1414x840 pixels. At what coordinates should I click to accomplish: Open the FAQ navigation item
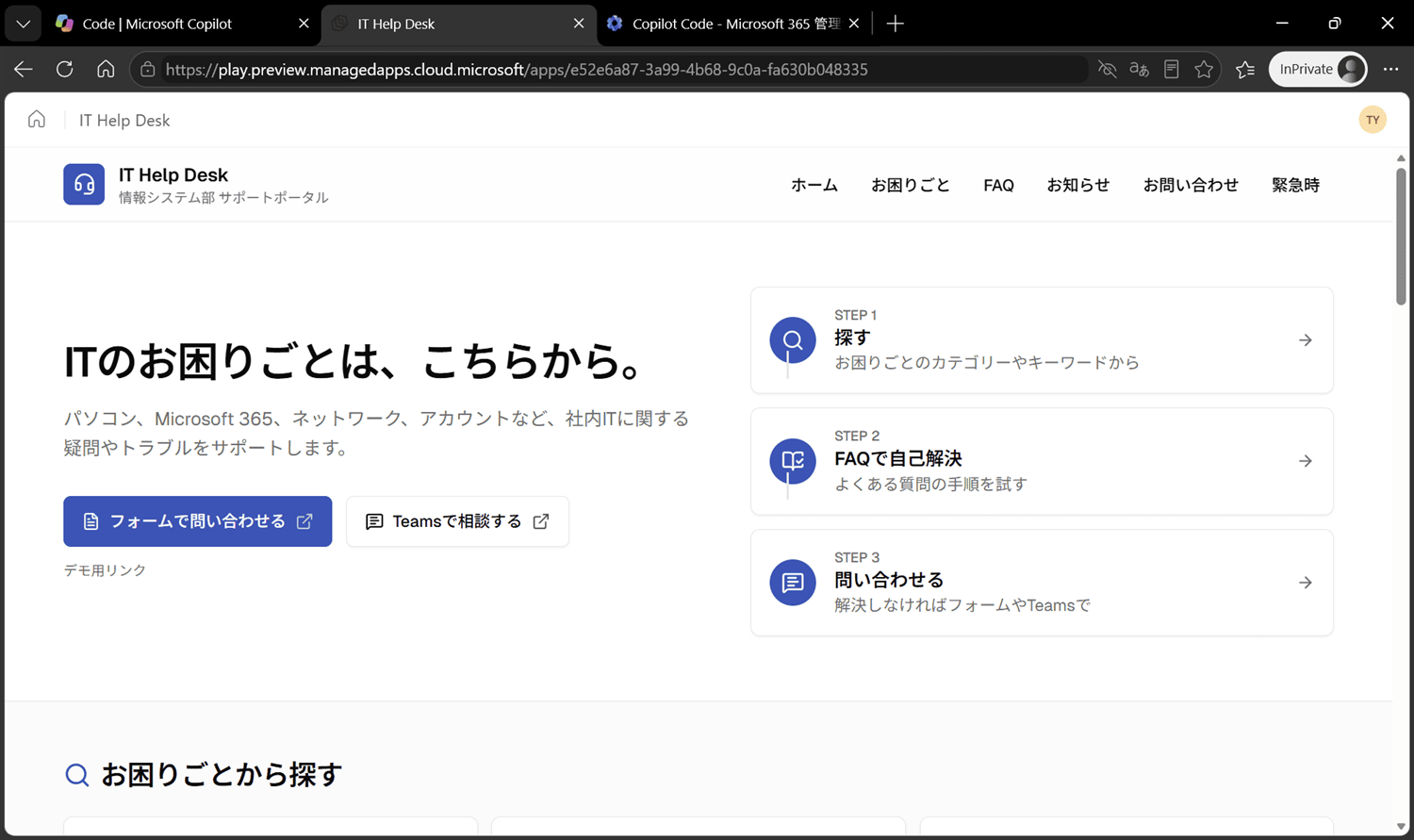999,185
